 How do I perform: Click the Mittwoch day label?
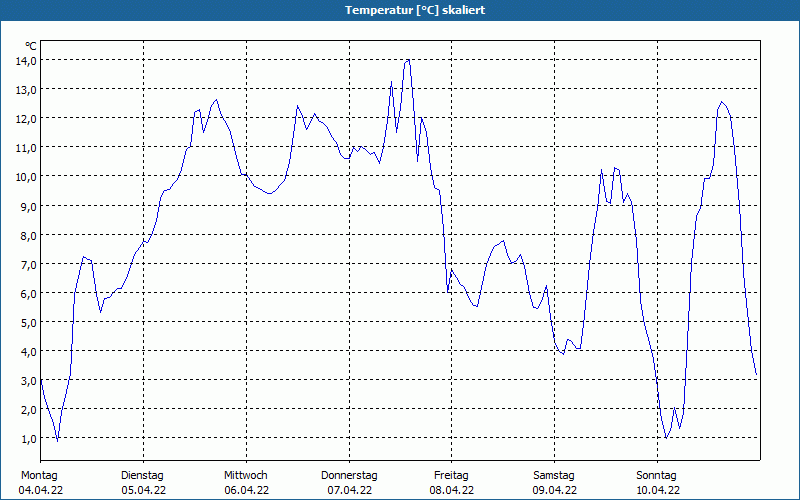pyautogui.click(x=246, y=475)
